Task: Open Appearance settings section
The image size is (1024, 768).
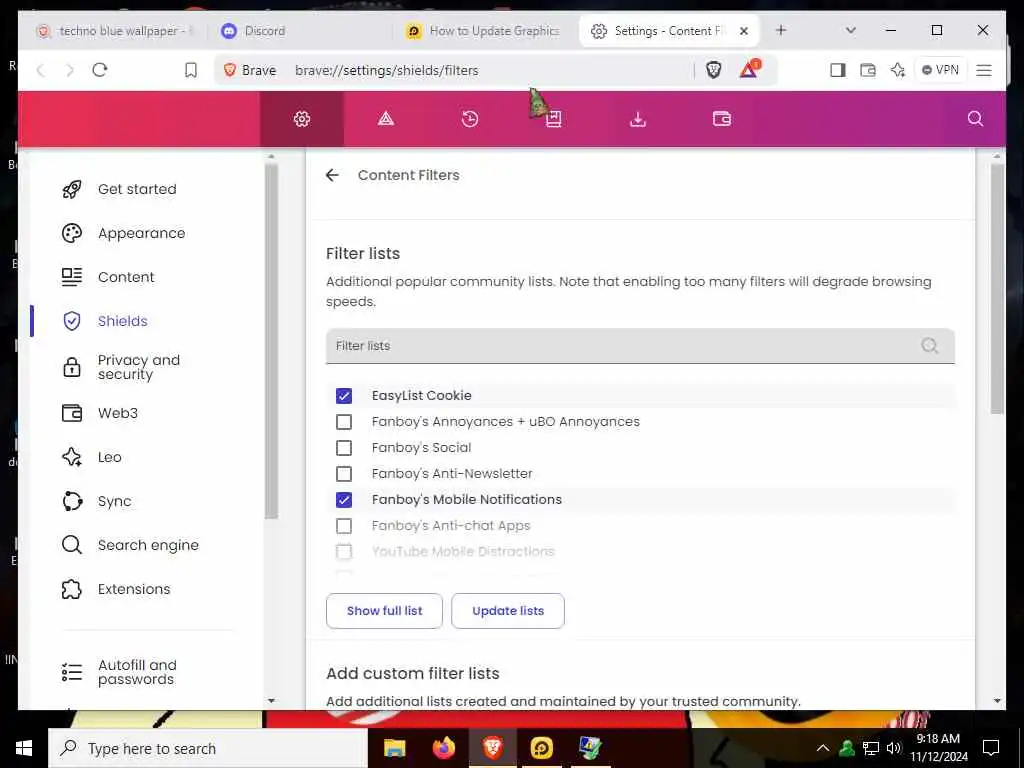Action: pos(141,233)
